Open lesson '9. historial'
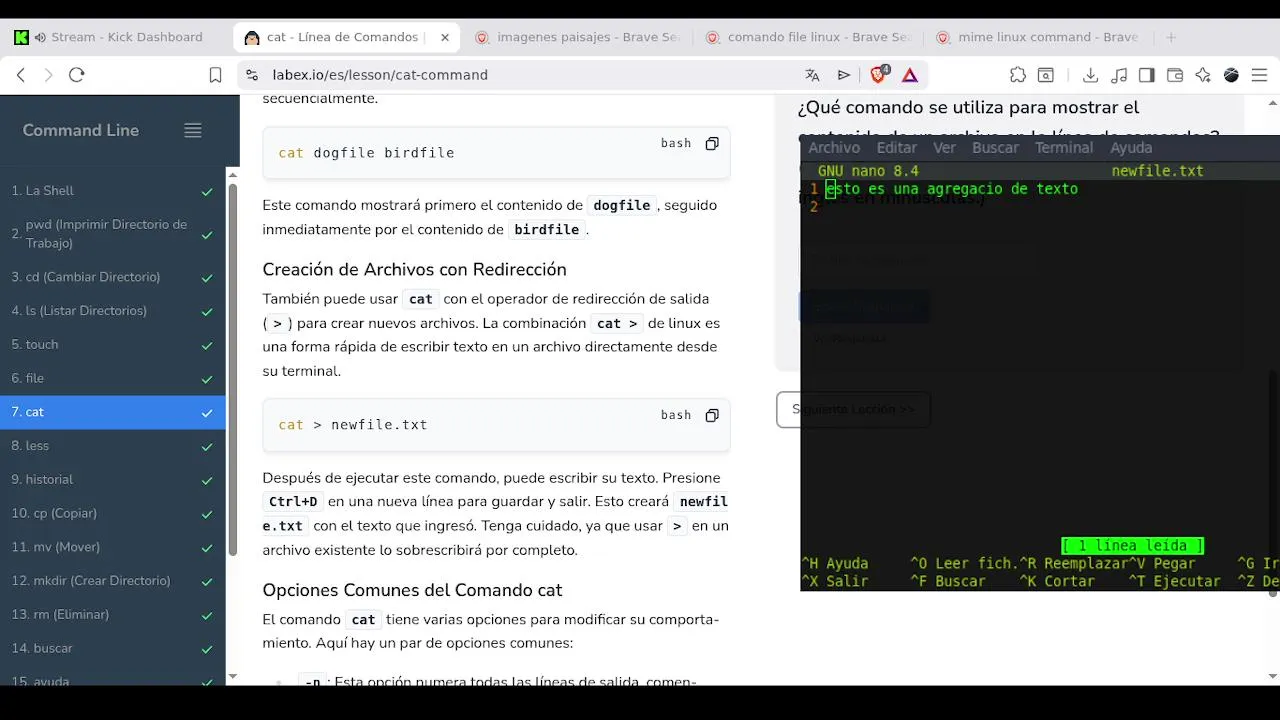Viewport: 1280px width, 720px height. pyautogui.click(x=112, y=480)
